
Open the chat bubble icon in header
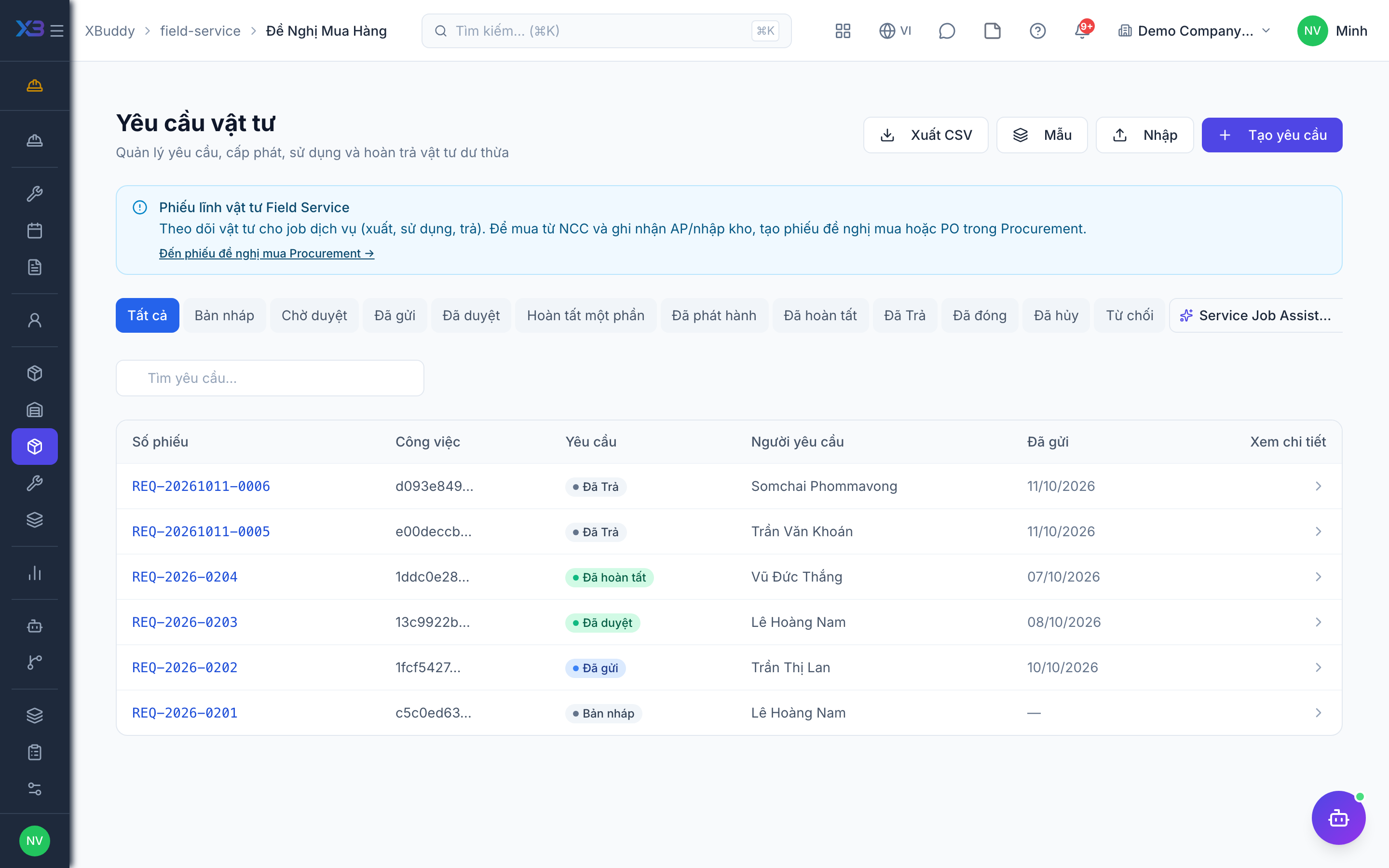(946, 30)
